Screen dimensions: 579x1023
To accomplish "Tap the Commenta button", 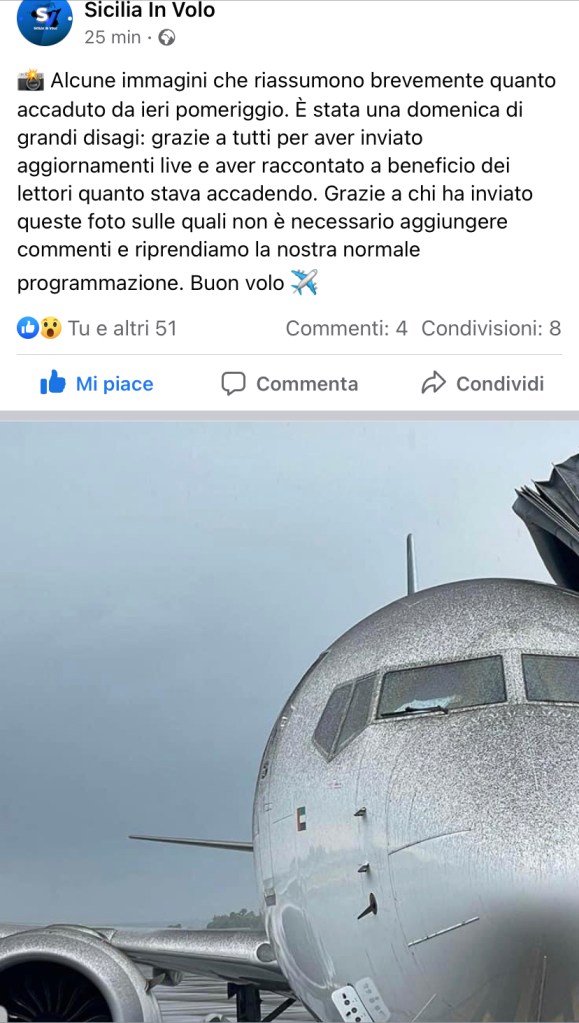I will pyautogui.click(x=289, y=384).
